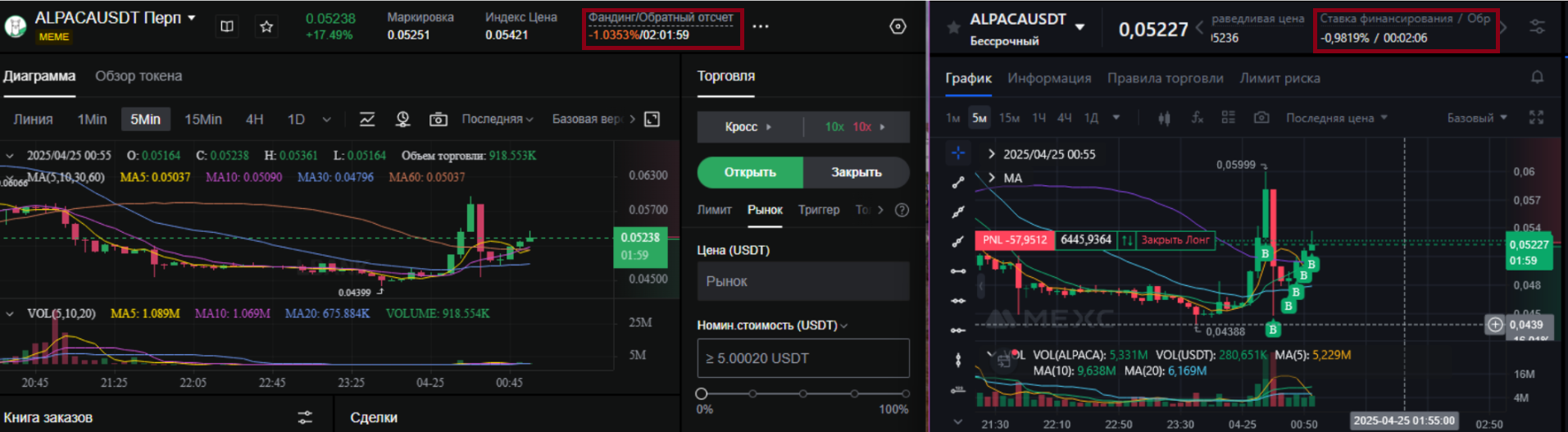Open the fx indicators icon in the right toolbar

pyautogui.click(x=1197, y=118)
